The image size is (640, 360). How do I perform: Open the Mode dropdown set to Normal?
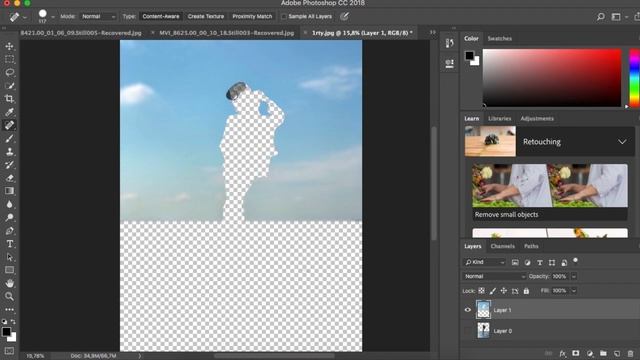click(x=98, y=16)
